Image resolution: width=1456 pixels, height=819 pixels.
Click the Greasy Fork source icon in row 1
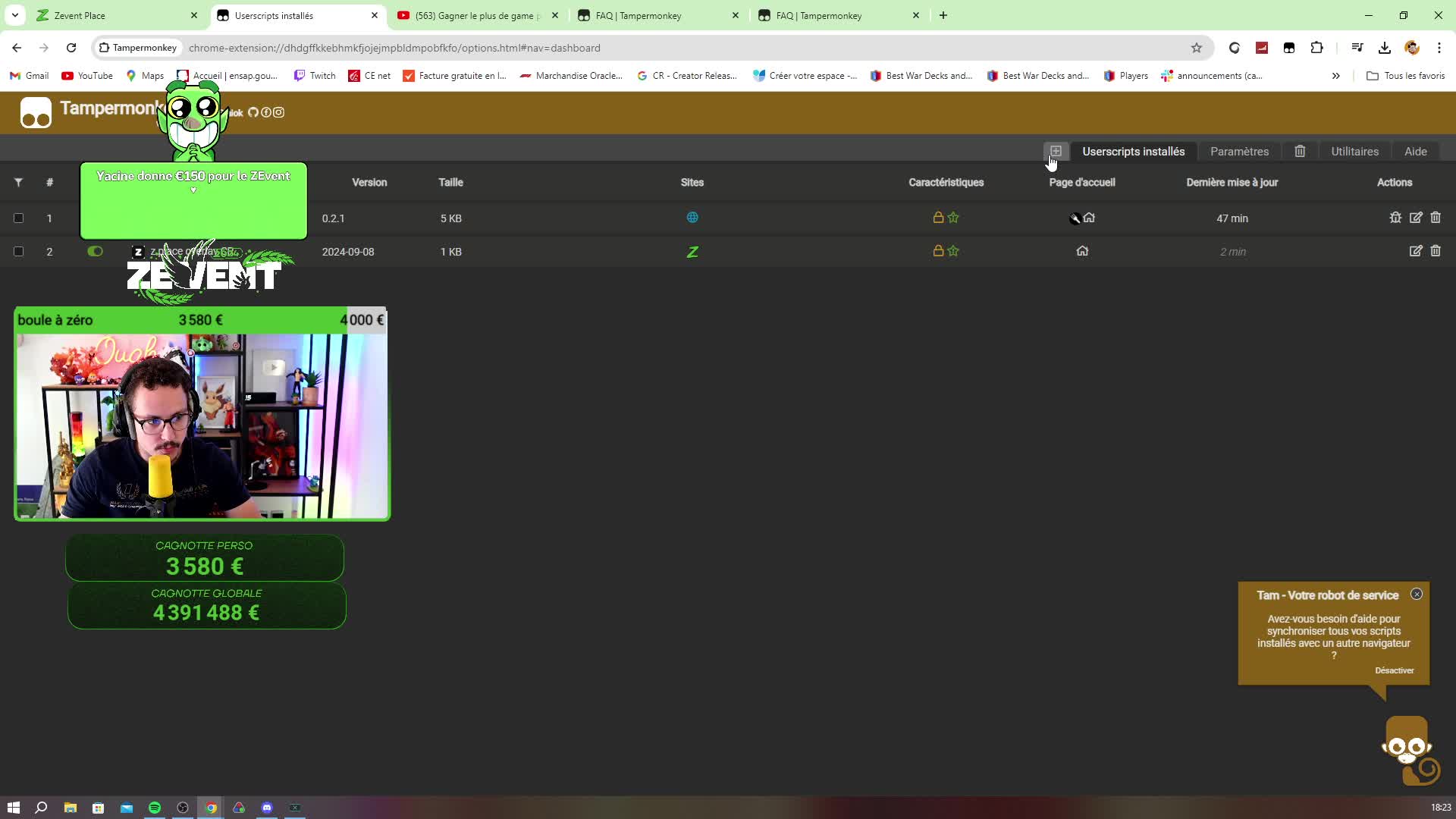tap(1075, 218)
